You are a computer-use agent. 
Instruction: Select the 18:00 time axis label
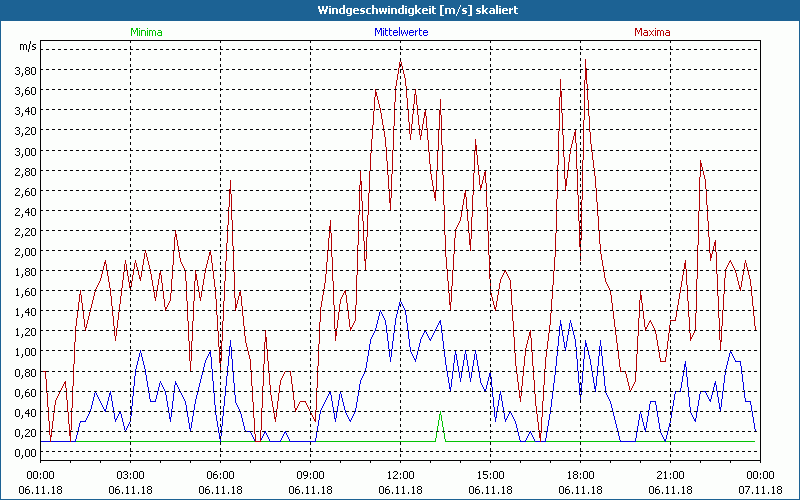pos(580,475)
